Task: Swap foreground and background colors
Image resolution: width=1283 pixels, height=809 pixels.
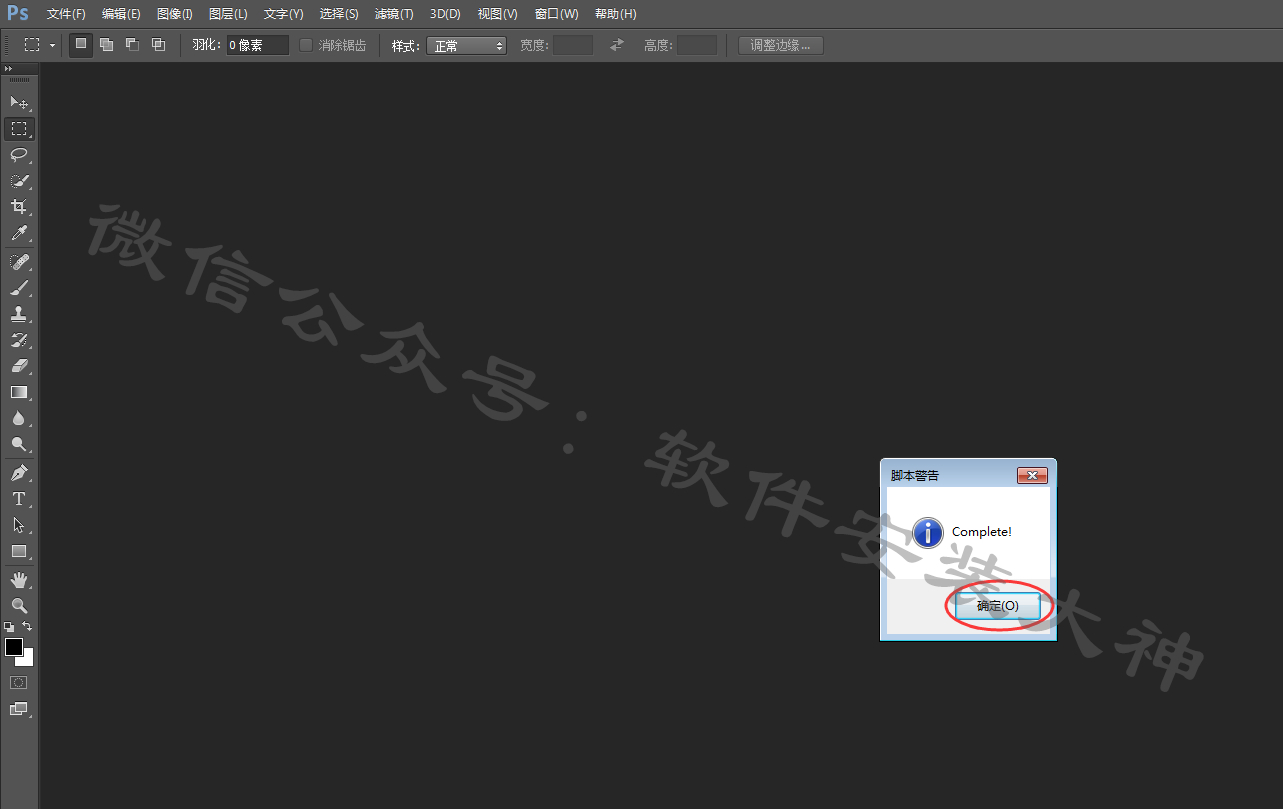Action: pyautogui.click(x=27, y=626)
